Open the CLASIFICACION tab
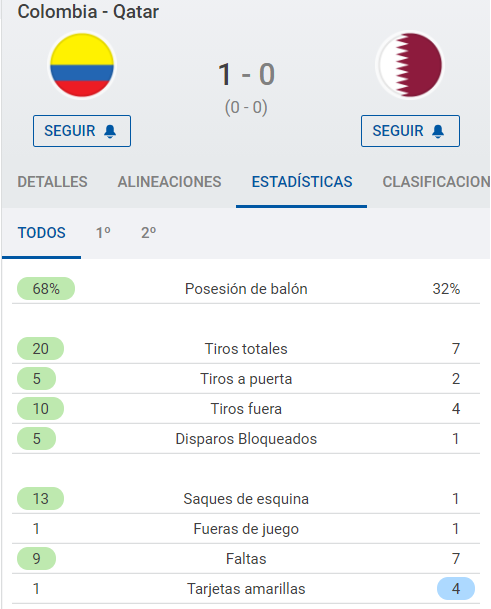 (436, 182)
